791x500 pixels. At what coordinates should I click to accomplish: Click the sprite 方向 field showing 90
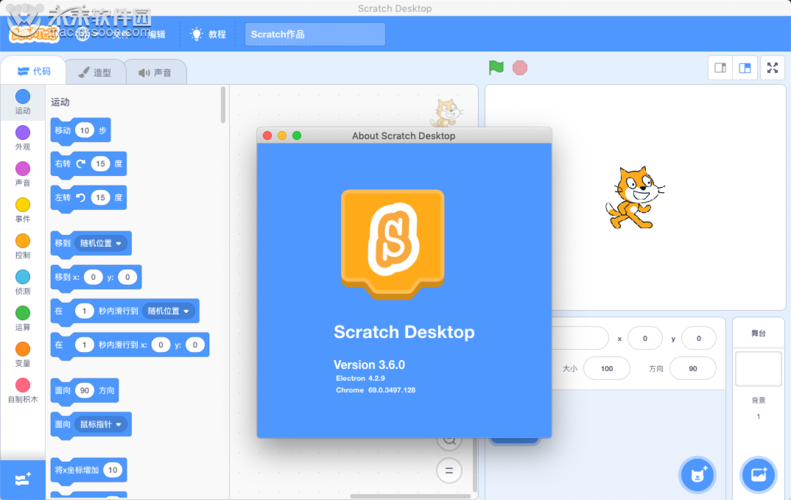pos(693,368)
